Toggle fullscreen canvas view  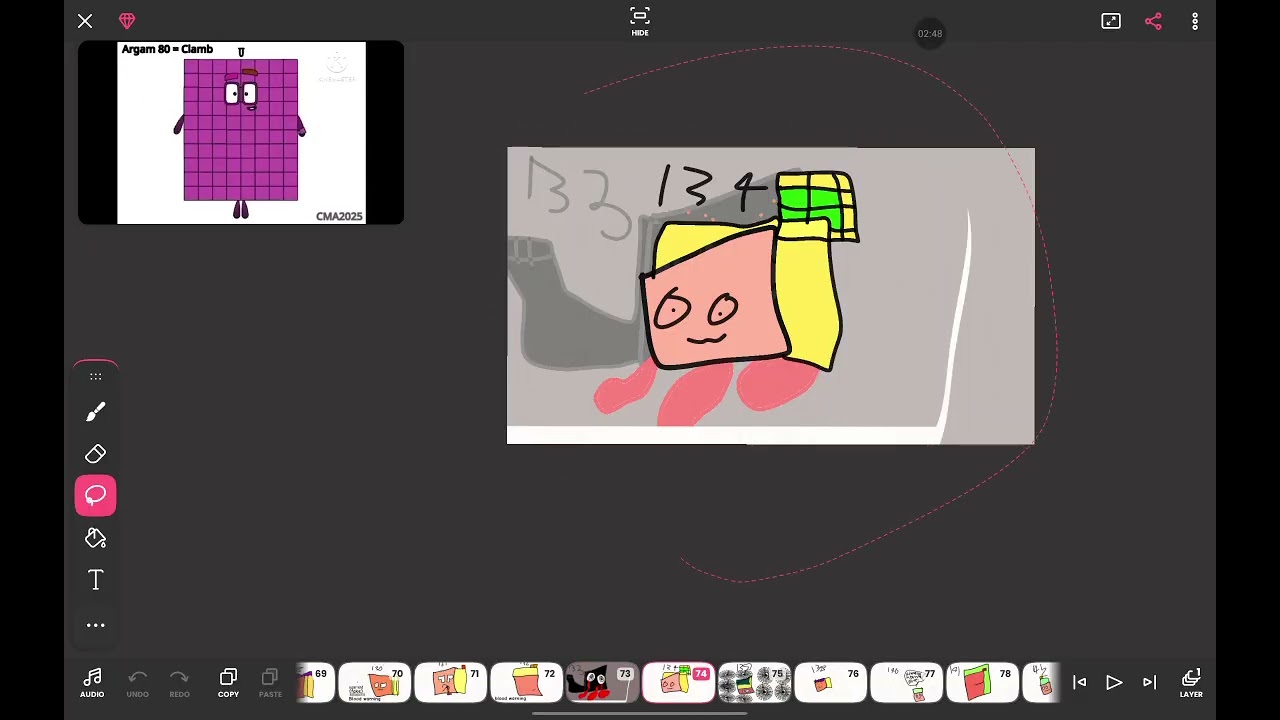point(1111,21)
